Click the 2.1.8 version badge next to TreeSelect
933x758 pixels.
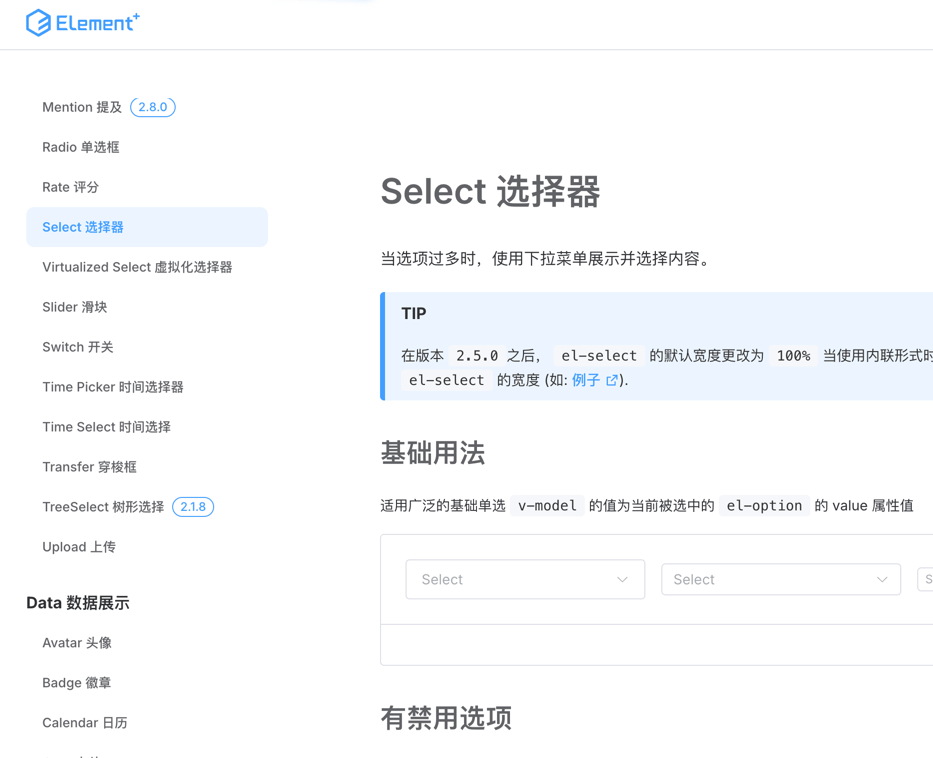point(193,507)
